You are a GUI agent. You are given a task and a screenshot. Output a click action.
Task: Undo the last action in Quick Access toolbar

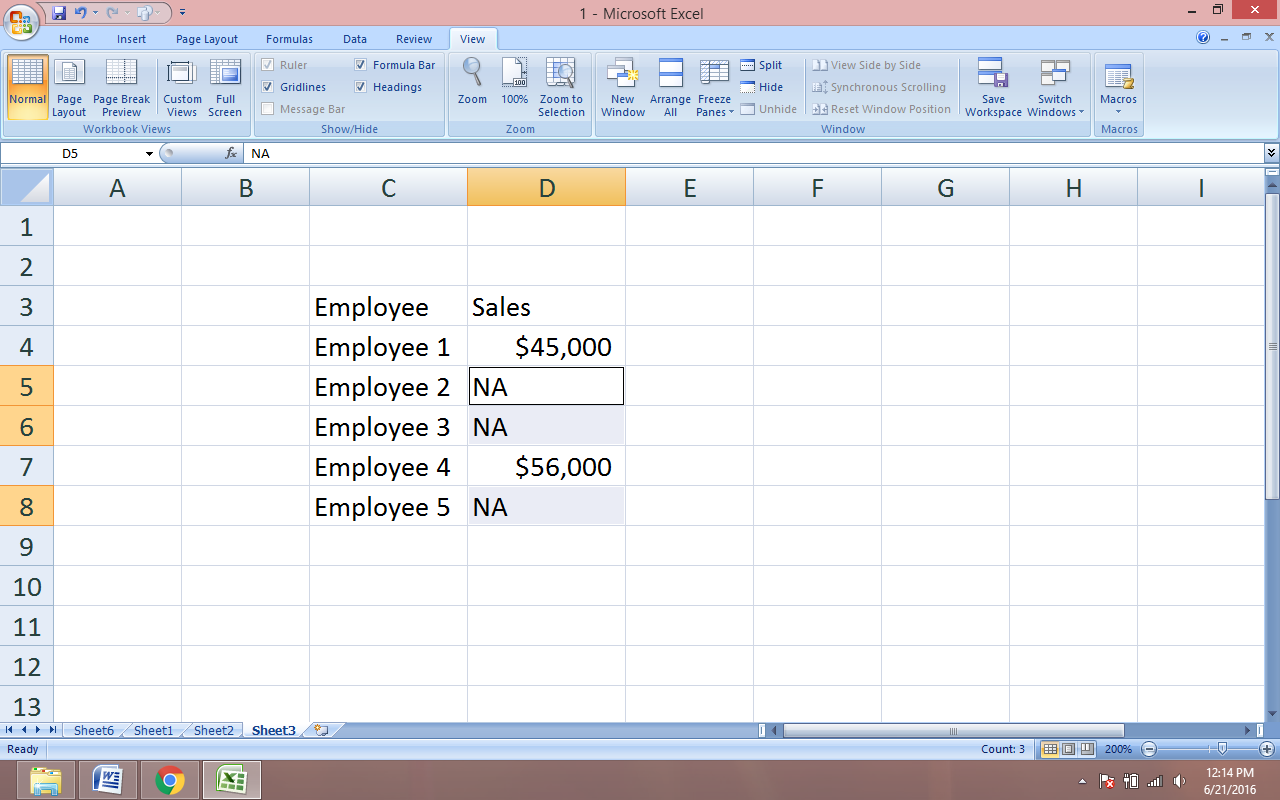(x=80, y=13)
